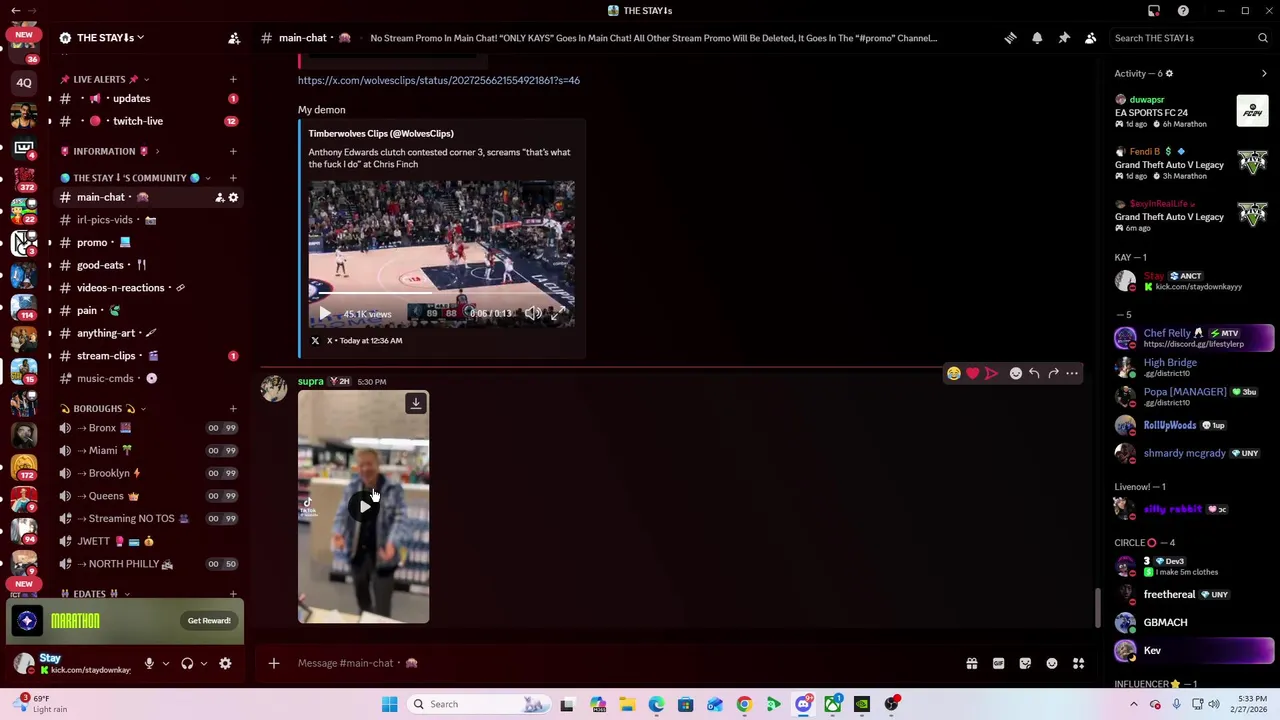Forward the message with forward arrow
Viewport: 1280px width, 720px height.
1053,374
